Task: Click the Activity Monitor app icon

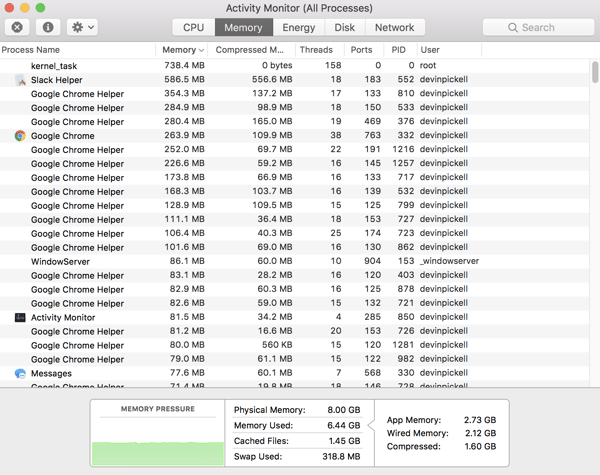Action: 20,317
